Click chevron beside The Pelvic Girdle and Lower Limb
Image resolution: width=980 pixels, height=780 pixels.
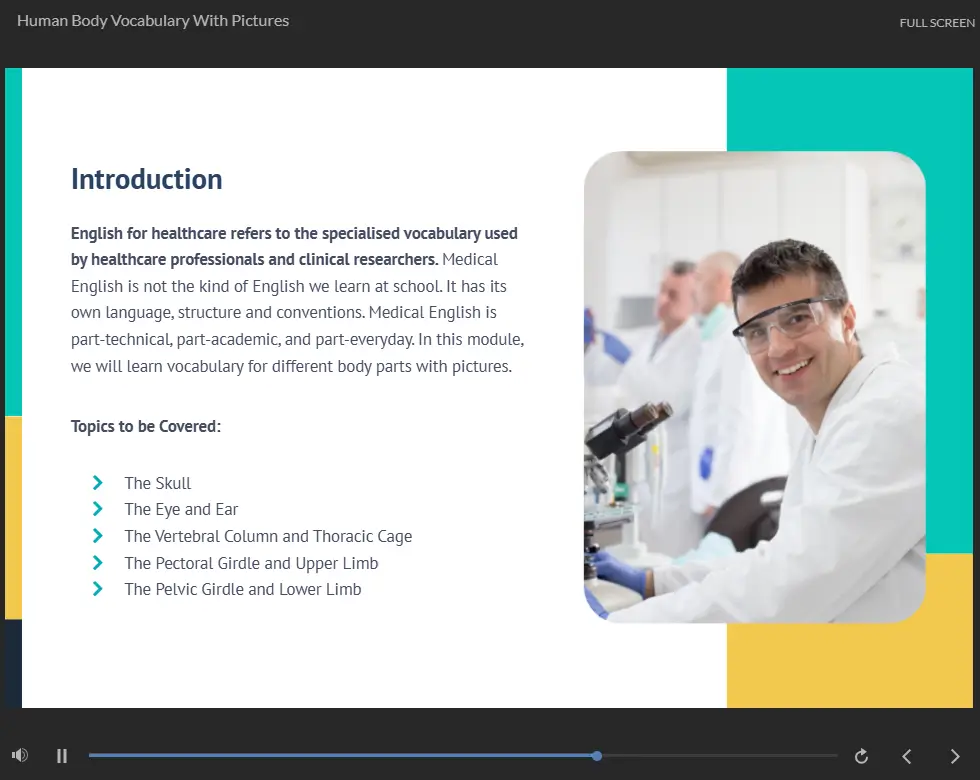point(98,589)
